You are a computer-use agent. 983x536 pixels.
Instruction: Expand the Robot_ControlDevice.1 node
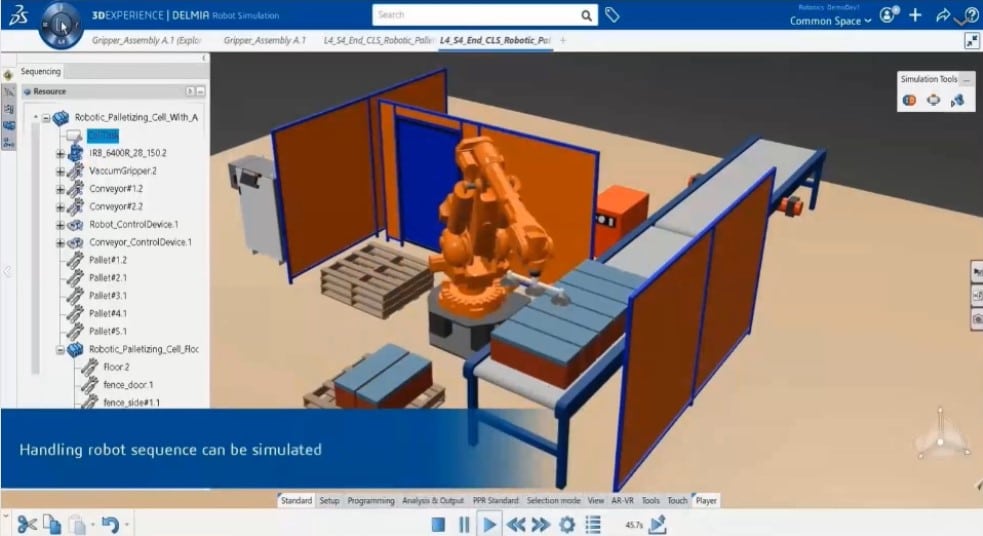point(60,225)
